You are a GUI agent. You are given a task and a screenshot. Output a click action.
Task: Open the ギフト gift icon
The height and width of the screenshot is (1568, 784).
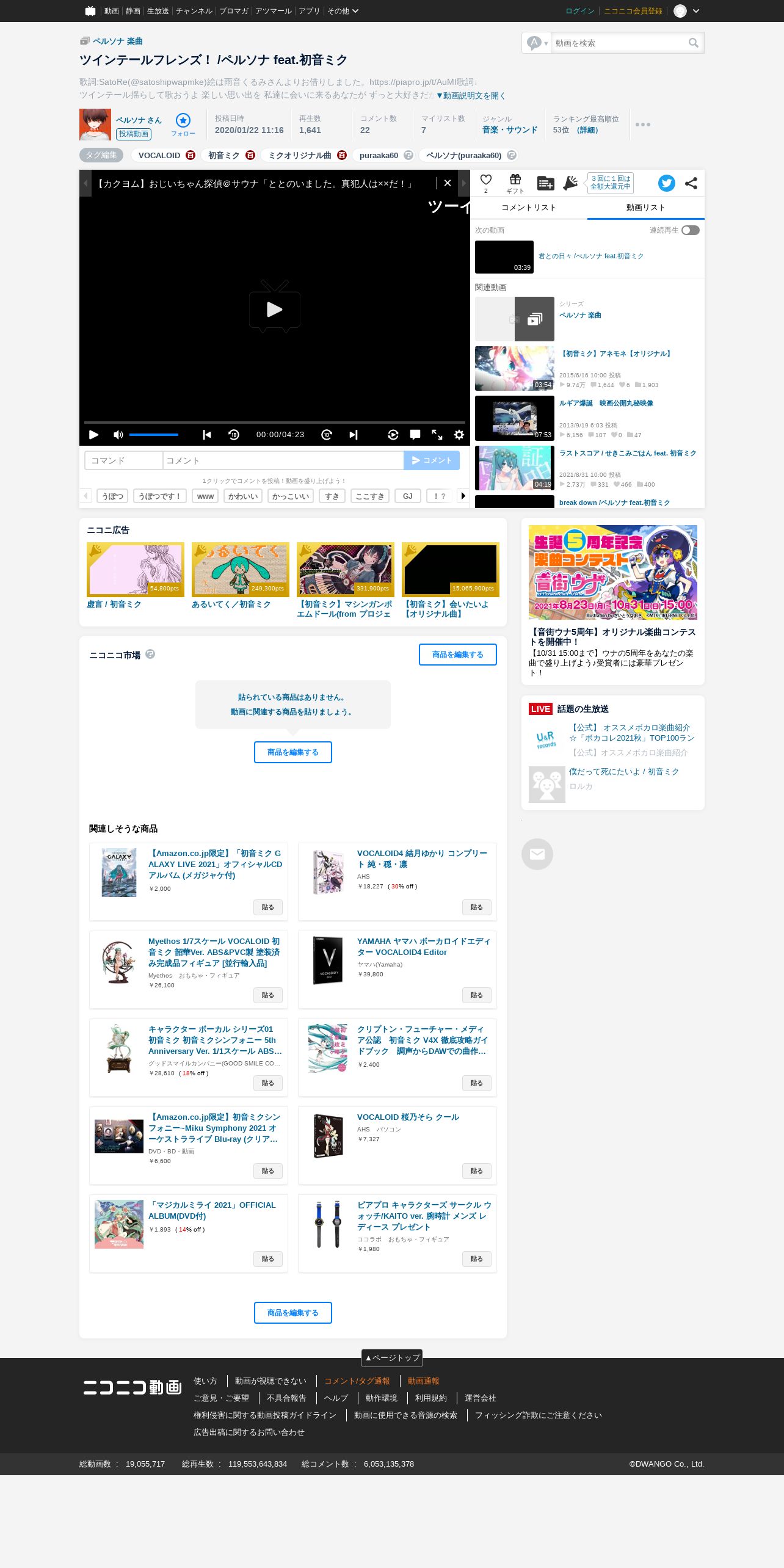tap(515, 183)
